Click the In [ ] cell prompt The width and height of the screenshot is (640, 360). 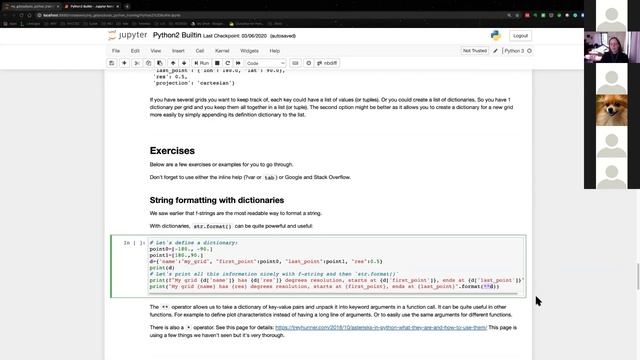pos(134,243)
